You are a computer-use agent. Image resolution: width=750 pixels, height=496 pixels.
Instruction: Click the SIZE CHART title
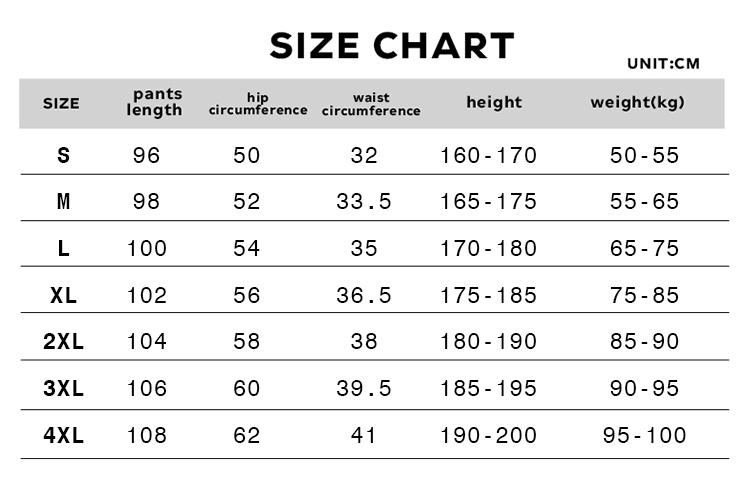(x=392, y=46)
